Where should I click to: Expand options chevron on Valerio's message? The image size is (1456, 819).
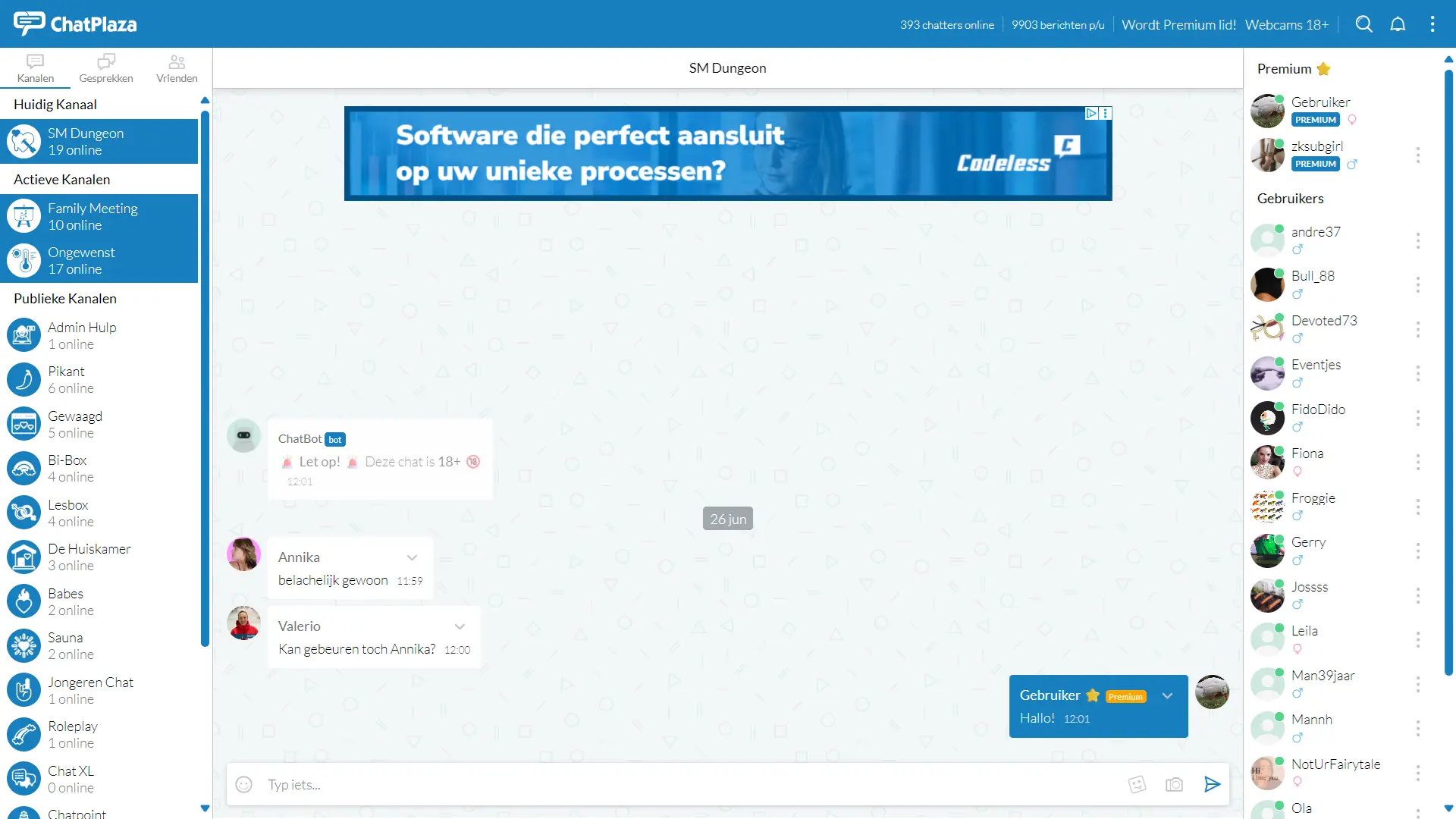(460, 626)
